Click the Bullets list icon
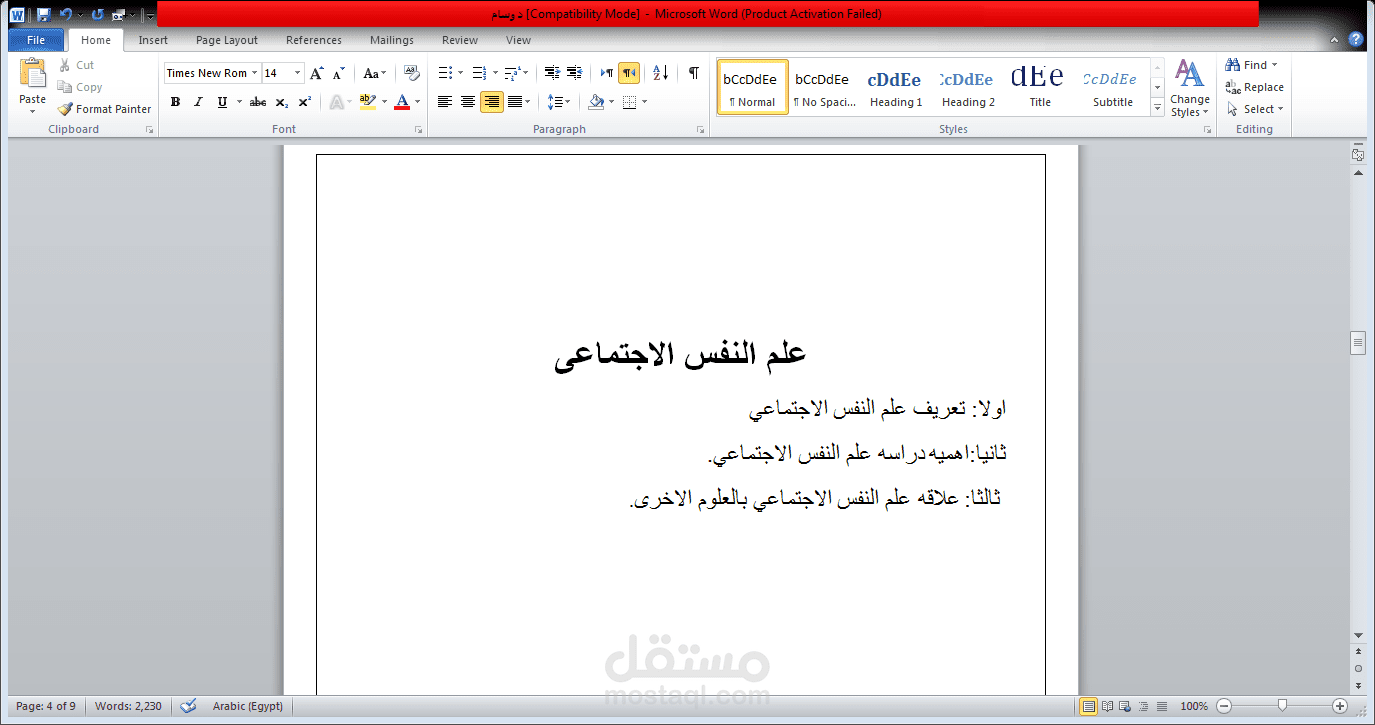Viewport: 1375px width, 725px height. click(446, 73)
